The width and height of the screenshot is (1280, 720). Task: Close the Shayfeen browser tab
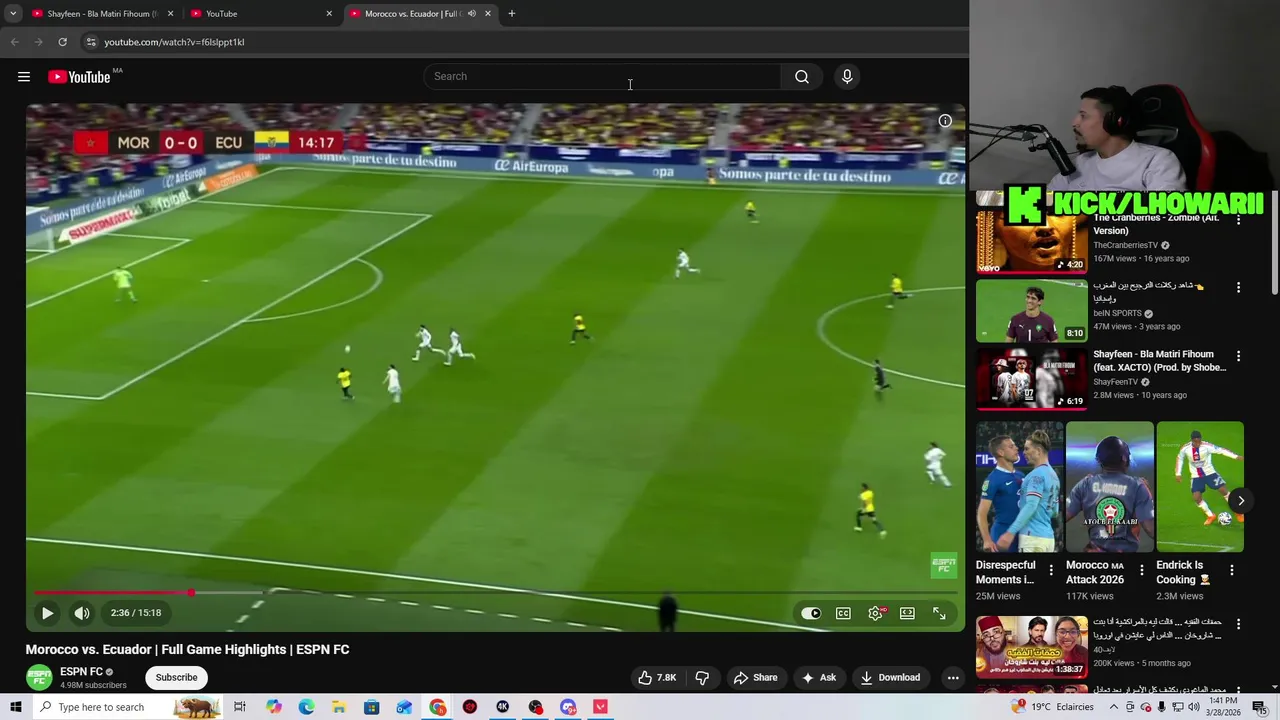170,14
